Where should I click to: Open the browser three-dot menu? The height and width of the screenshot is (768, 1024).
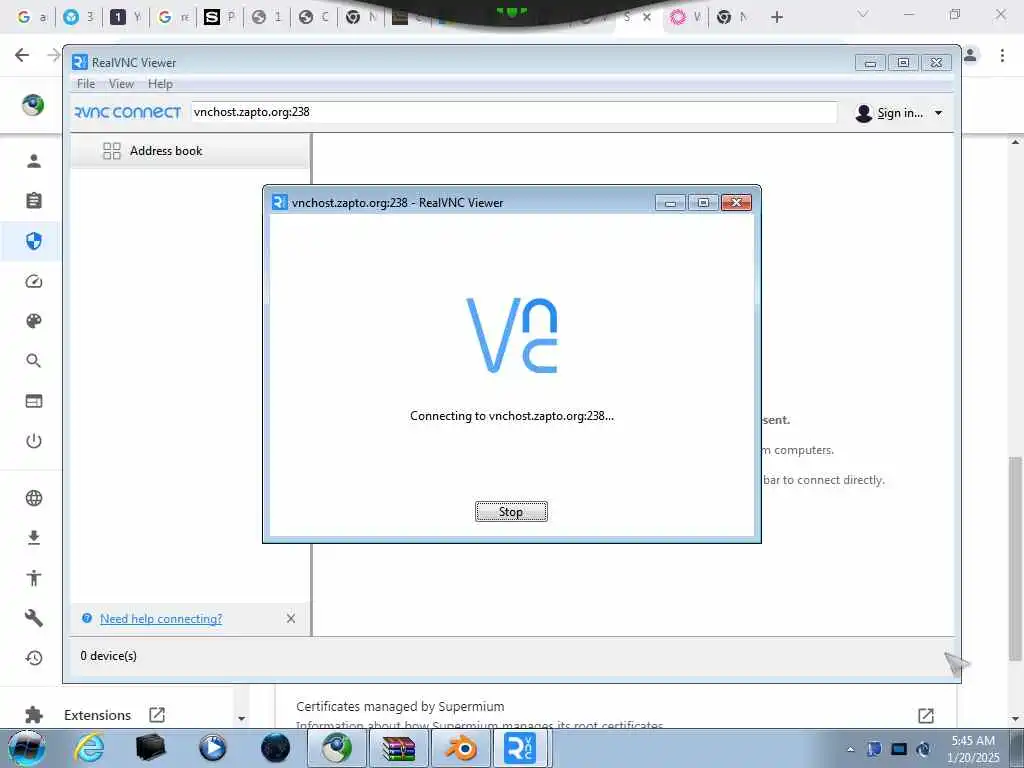(x=1002, y=56)
